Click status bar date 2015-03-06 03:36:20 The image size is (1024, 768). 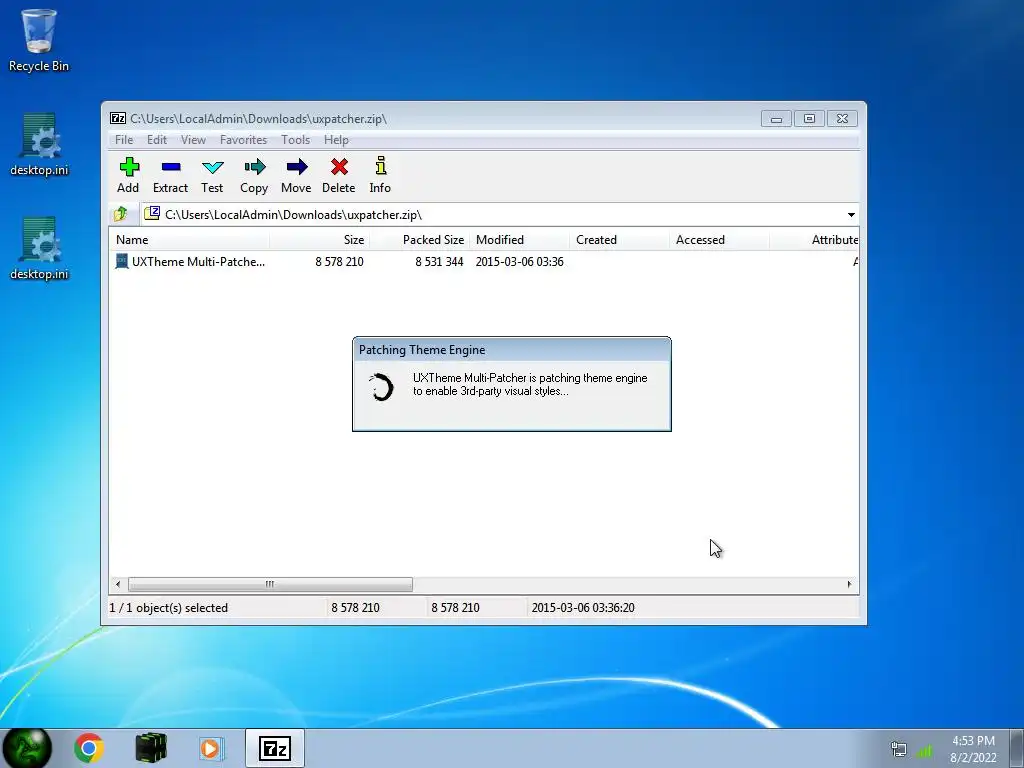click(583, 608)
